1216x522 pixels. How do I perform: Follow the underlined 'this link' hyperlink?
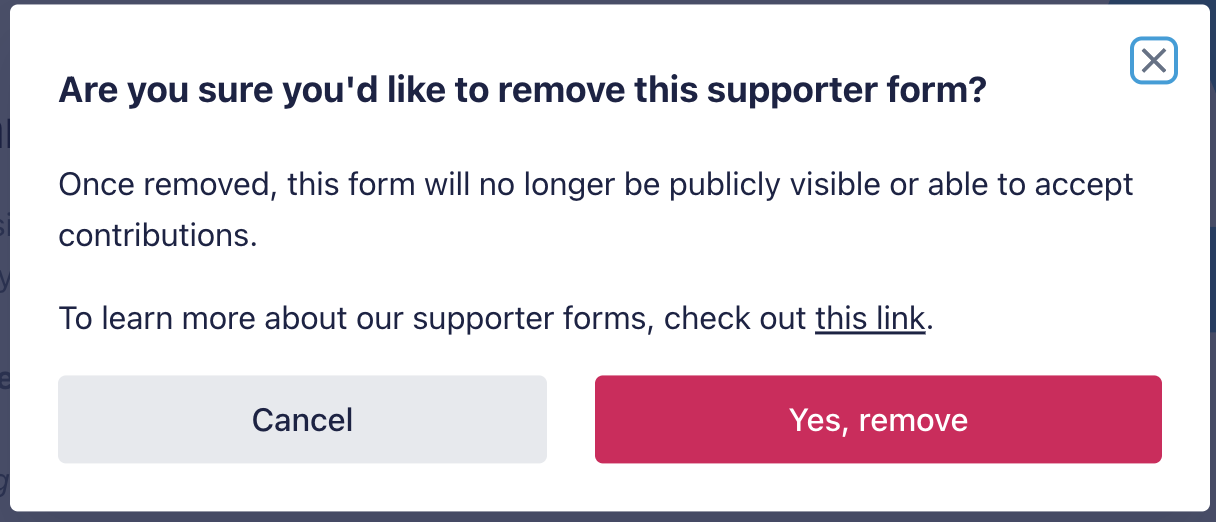[x=869, y=318]
